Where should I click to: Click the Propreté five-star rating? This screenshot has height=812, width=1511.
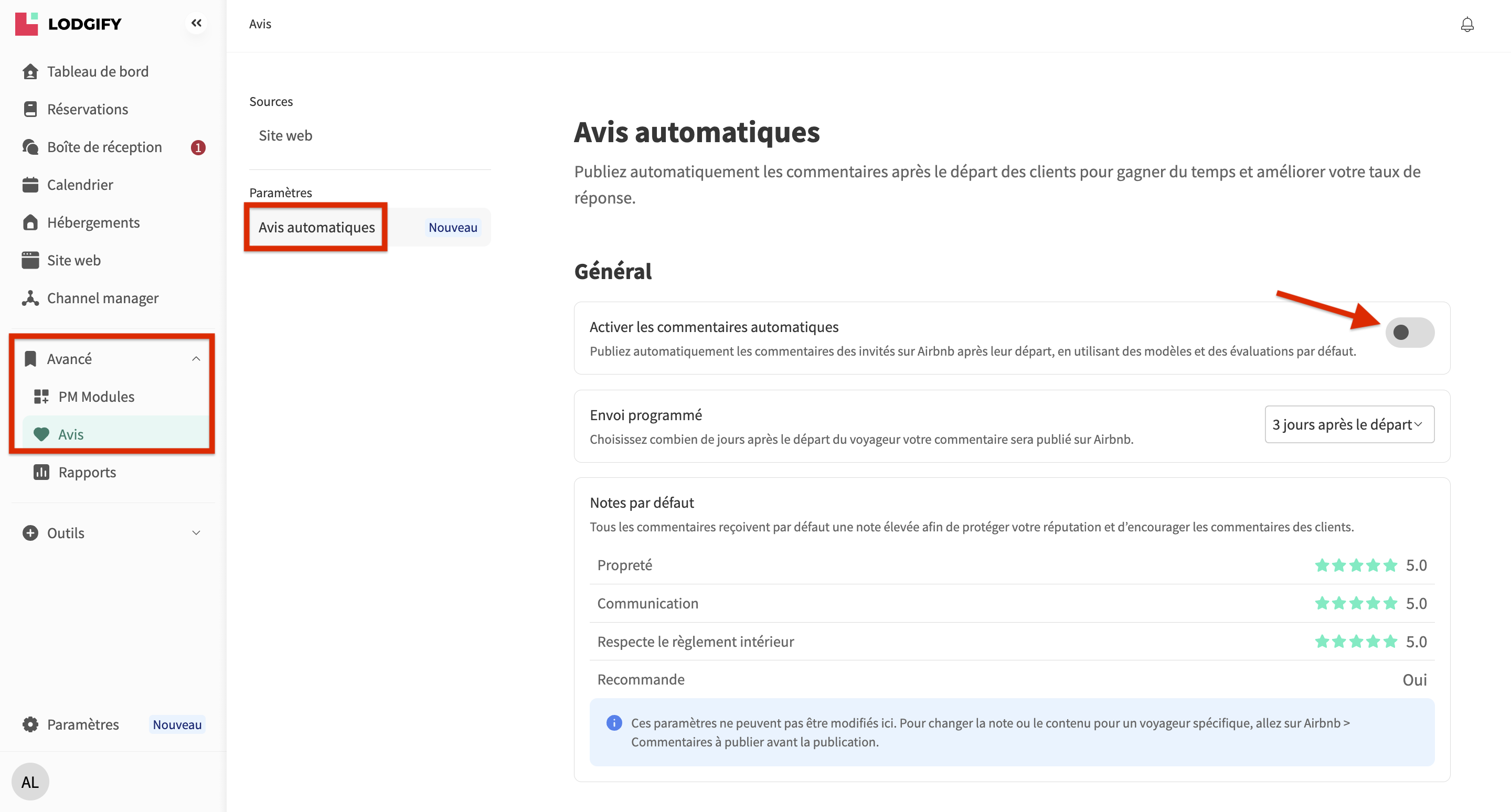click(x=1356, y=565)
